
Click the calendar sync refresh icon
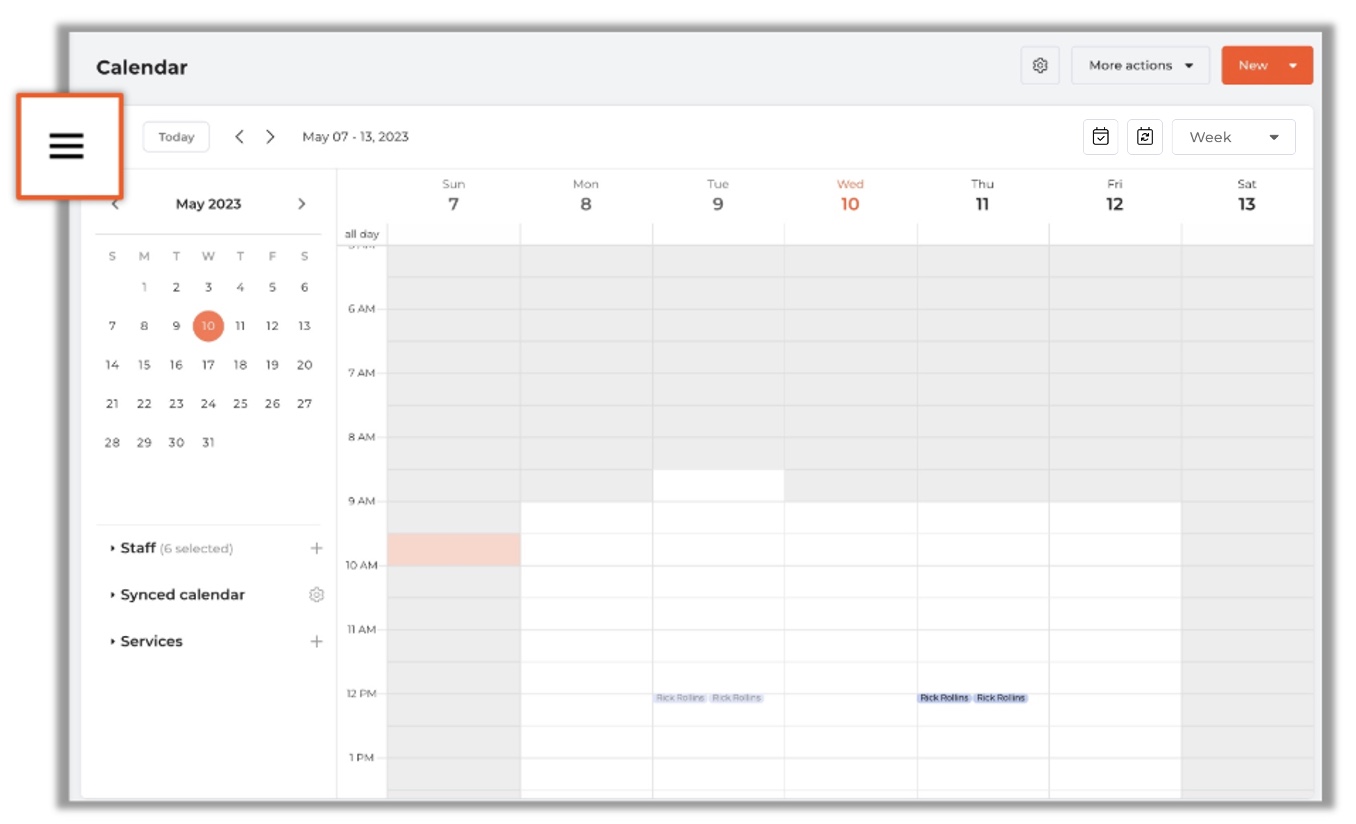coord(1144,137)
